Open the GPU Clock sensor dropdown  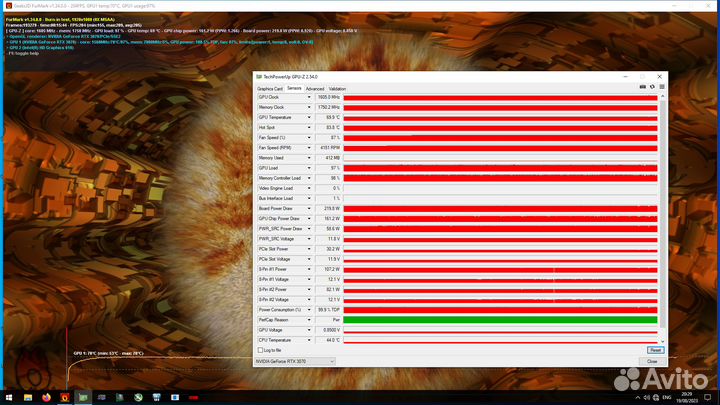click(x=309, y=97)
